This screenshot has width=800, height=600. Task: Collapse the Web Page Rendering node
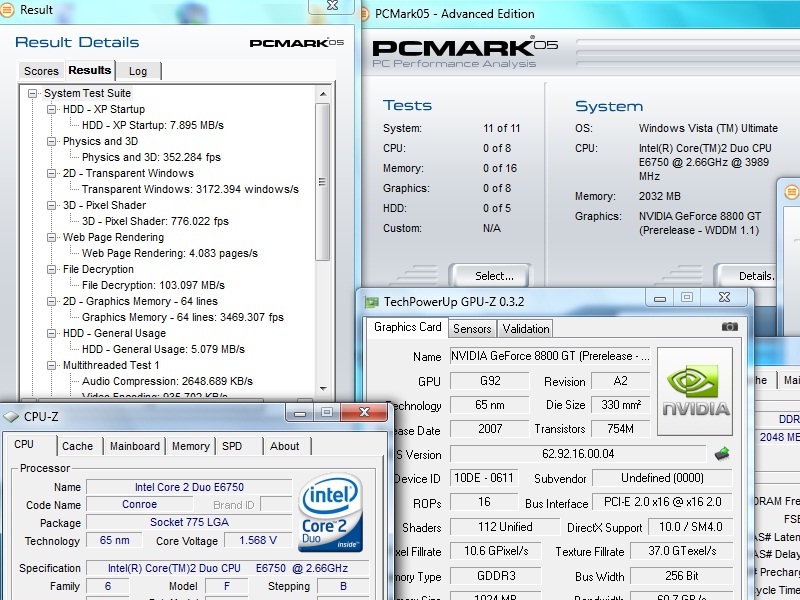[51, 237]
